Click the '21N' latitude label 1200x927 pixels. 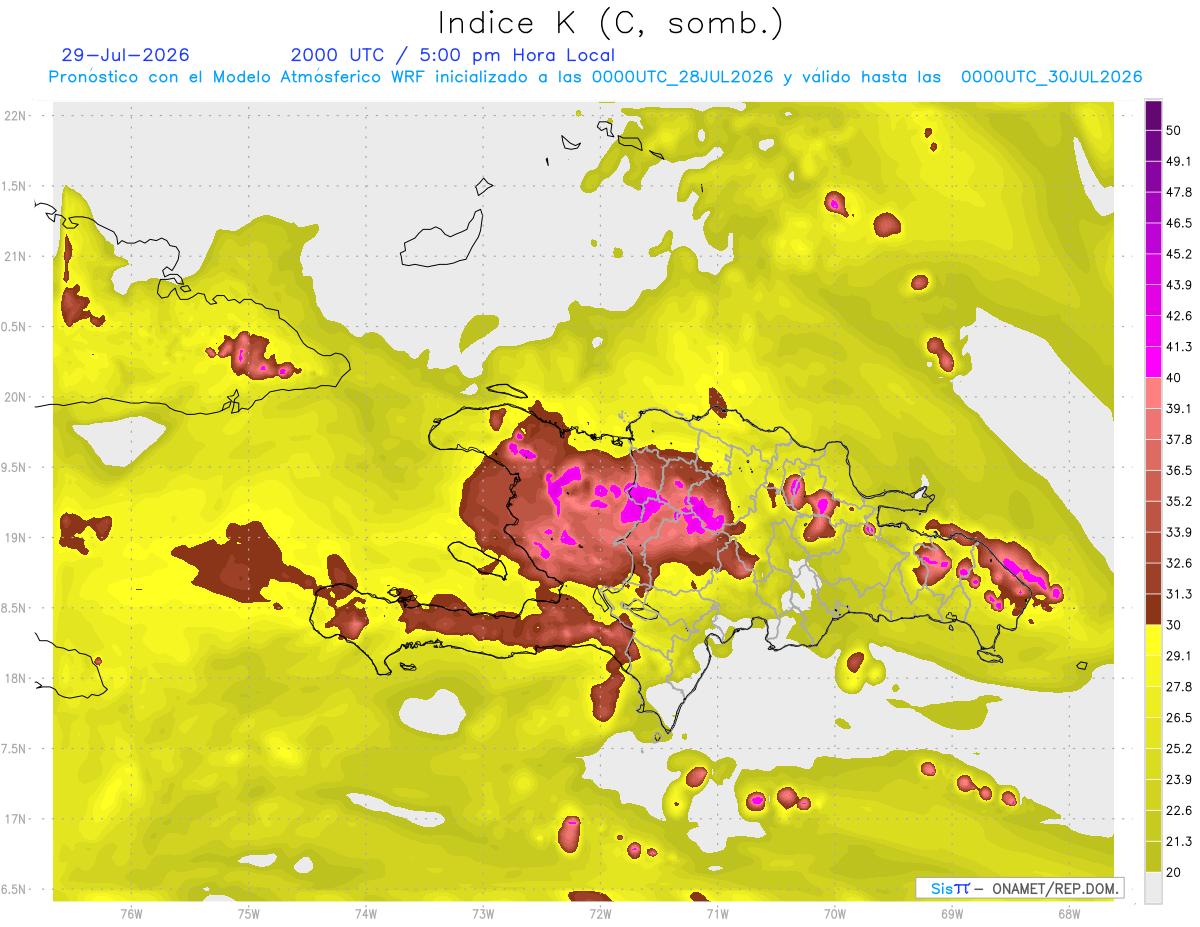[14, 256]
